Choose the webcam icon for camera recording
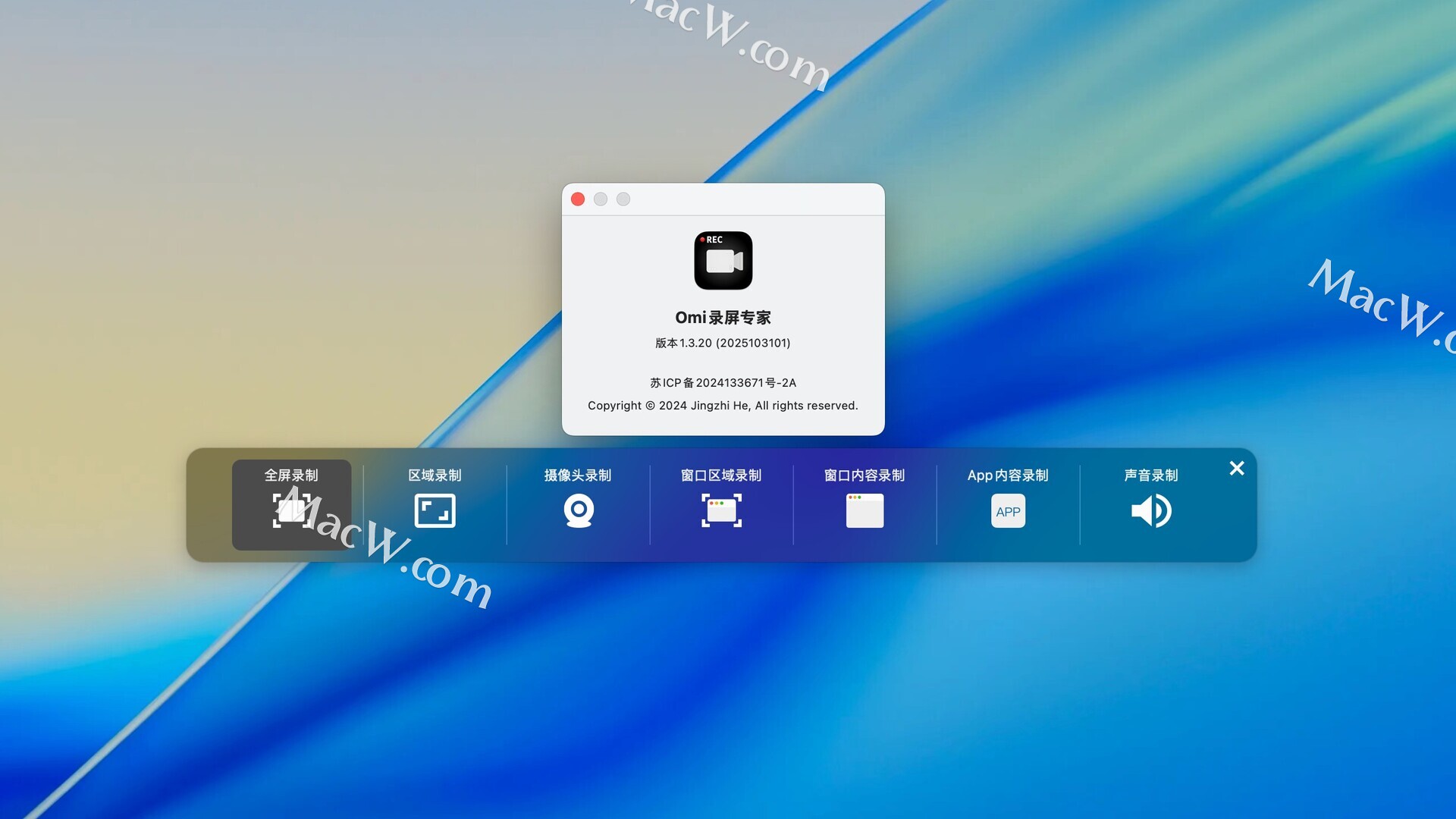The image size is (1456, 819). point(578,510)
